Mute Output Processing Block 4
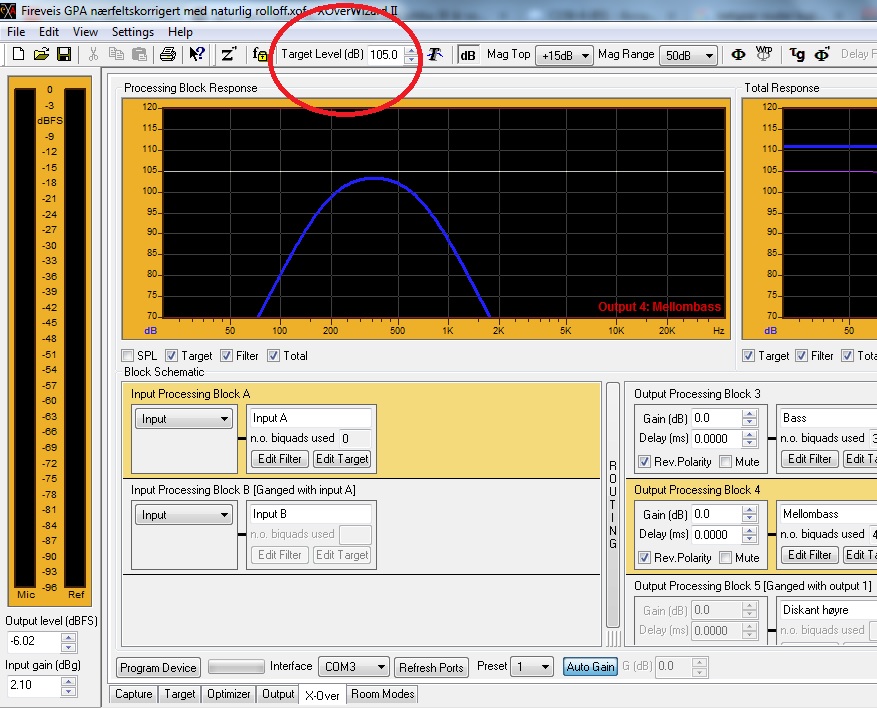The image size is (877, 708). 725,558
